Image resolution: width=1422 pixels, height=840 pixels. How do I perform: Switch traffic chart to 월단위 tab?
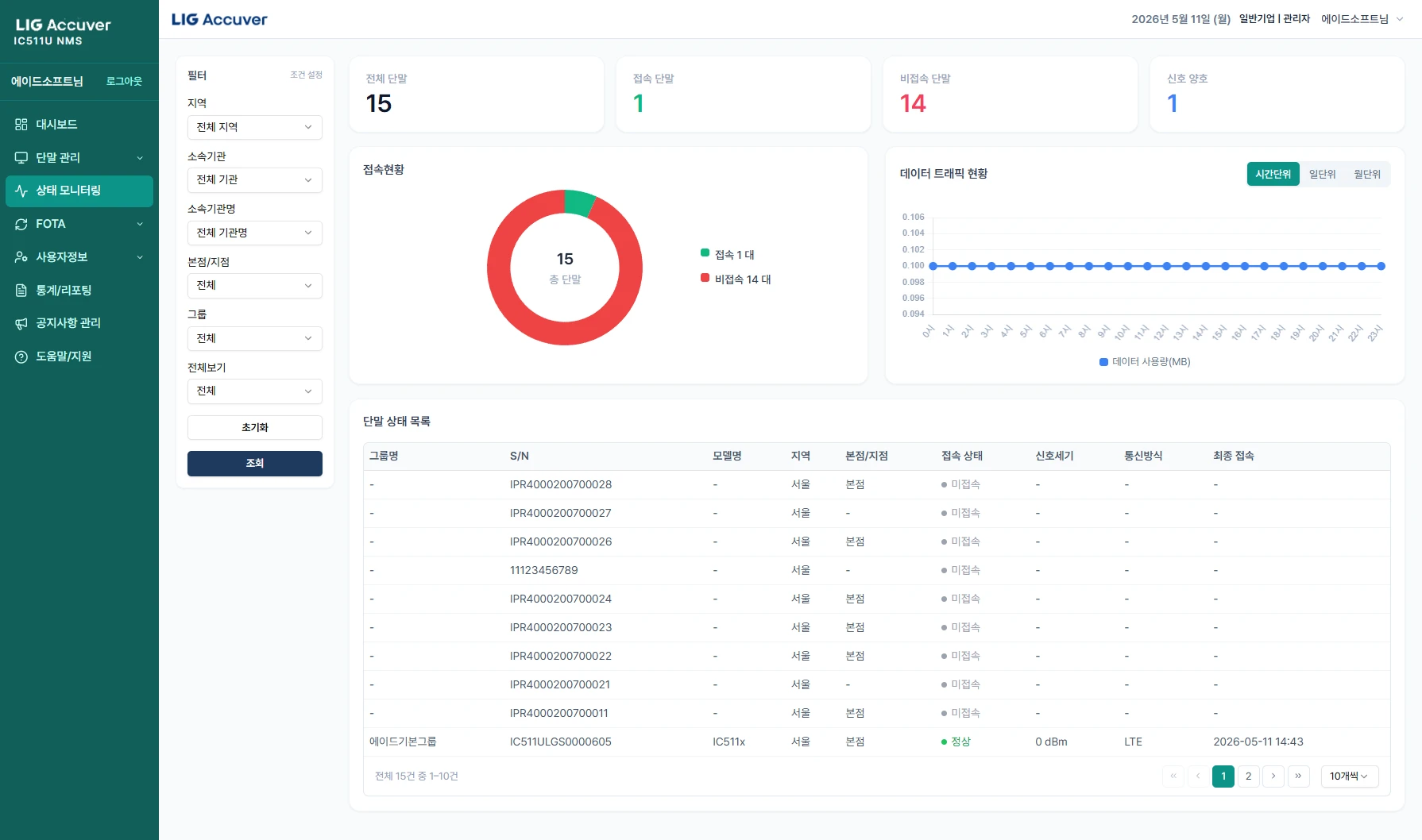[1367, 174]
